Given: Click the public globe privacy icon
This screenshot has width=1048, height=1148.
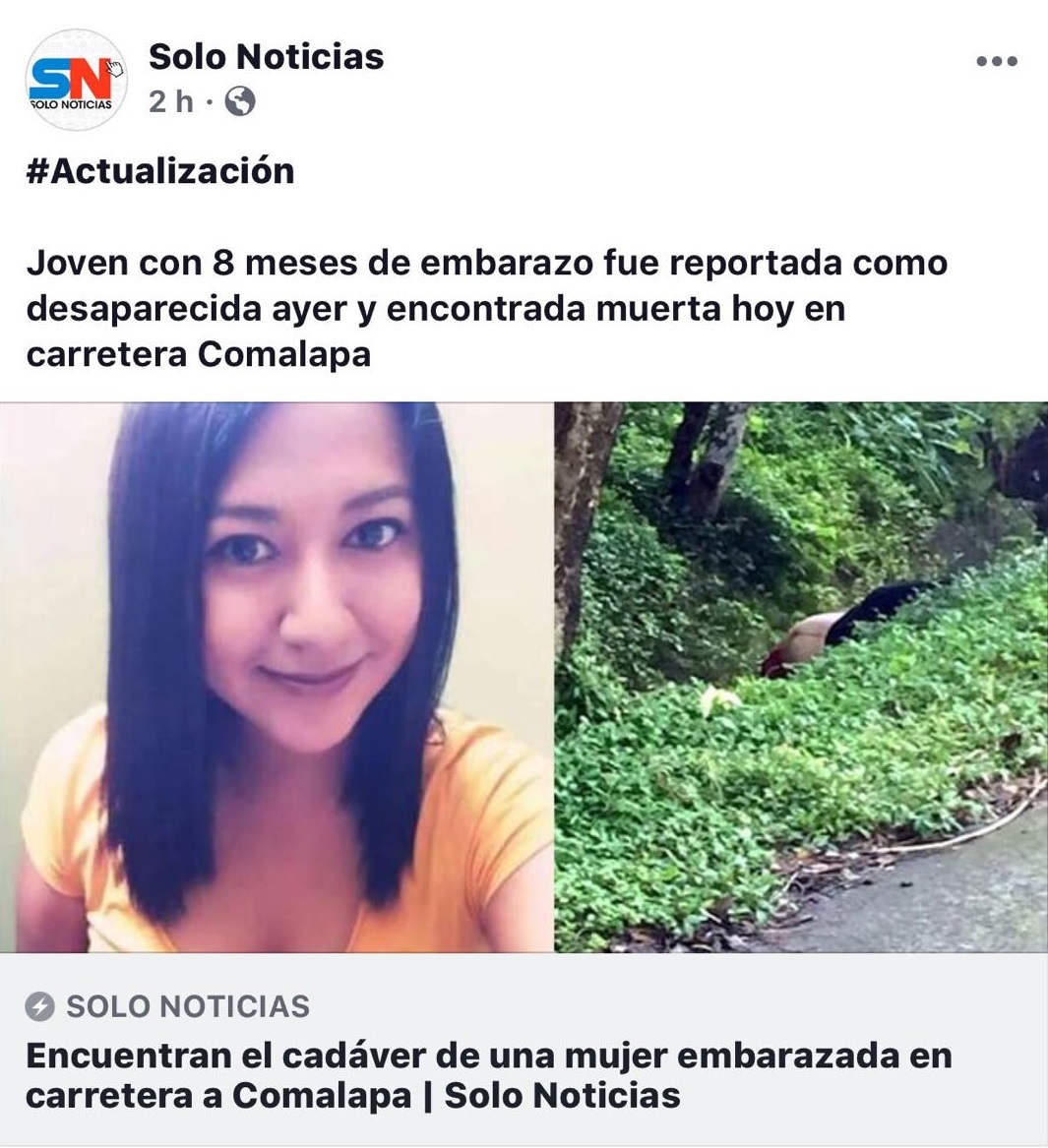Looking at the screenshot, I should (240, 101).
